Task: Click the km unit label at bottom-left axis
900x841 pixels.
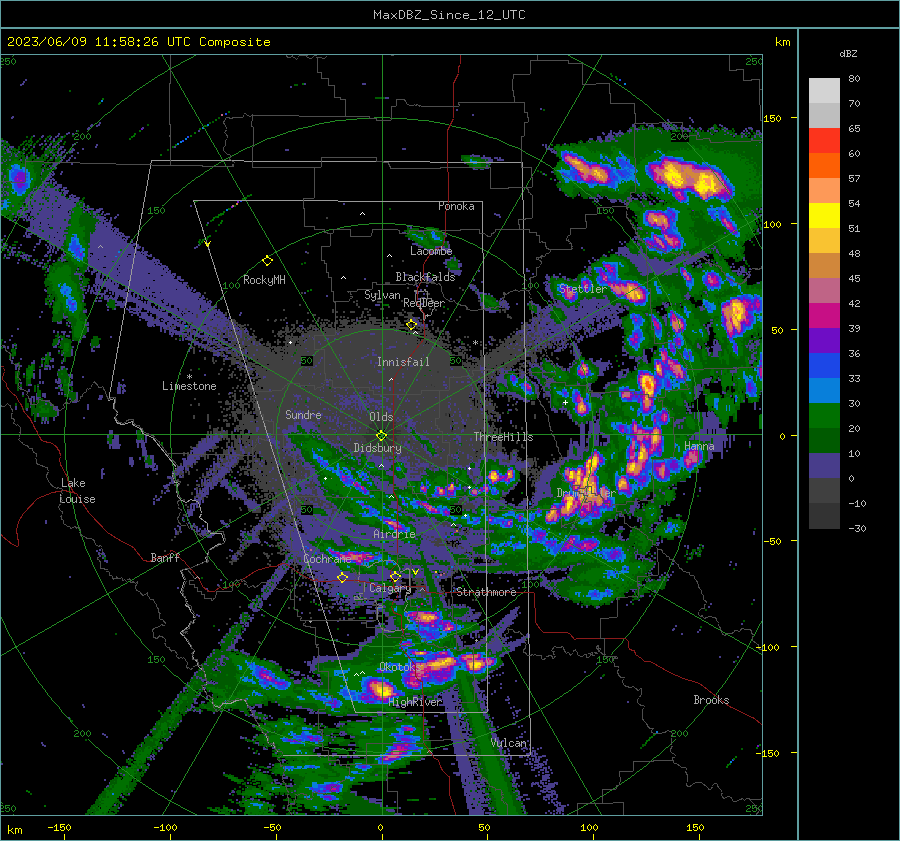Action: (14, 830)
